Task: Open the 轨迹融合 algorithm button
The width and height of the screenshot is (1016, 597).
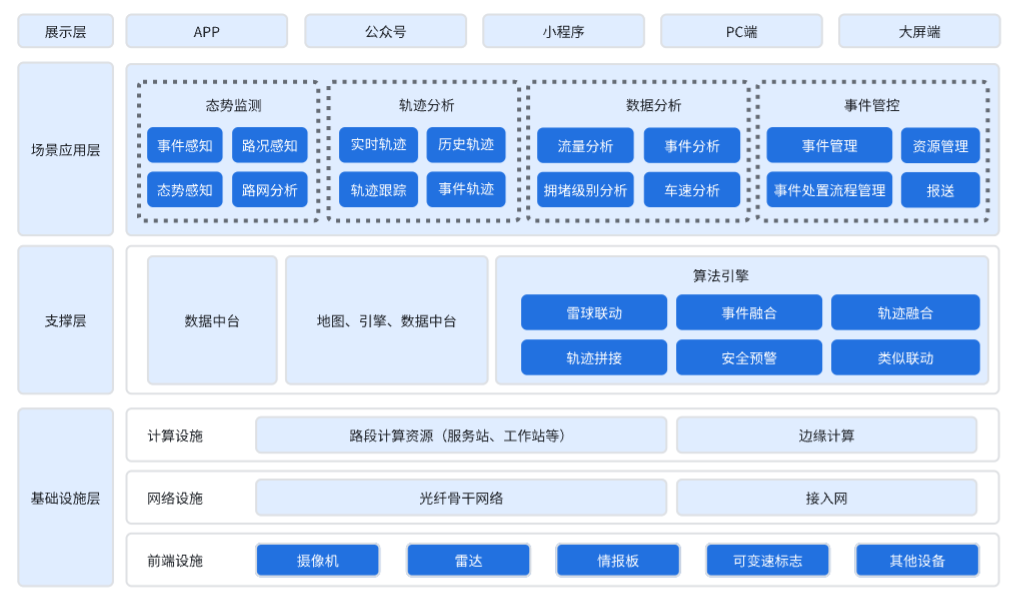Action: (x=905, y=313)
